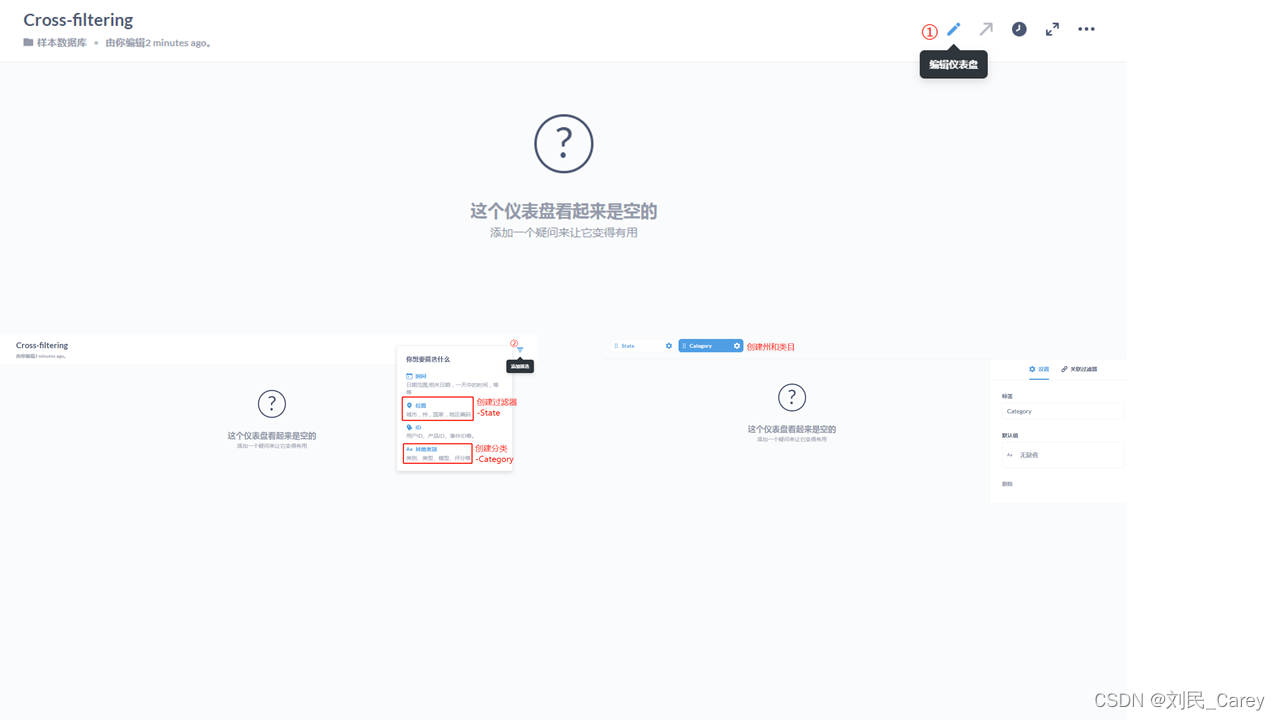The width and height of the screenshot is (1280, 720).
Task: Click the label input field containing Category
Action: 1062,411
